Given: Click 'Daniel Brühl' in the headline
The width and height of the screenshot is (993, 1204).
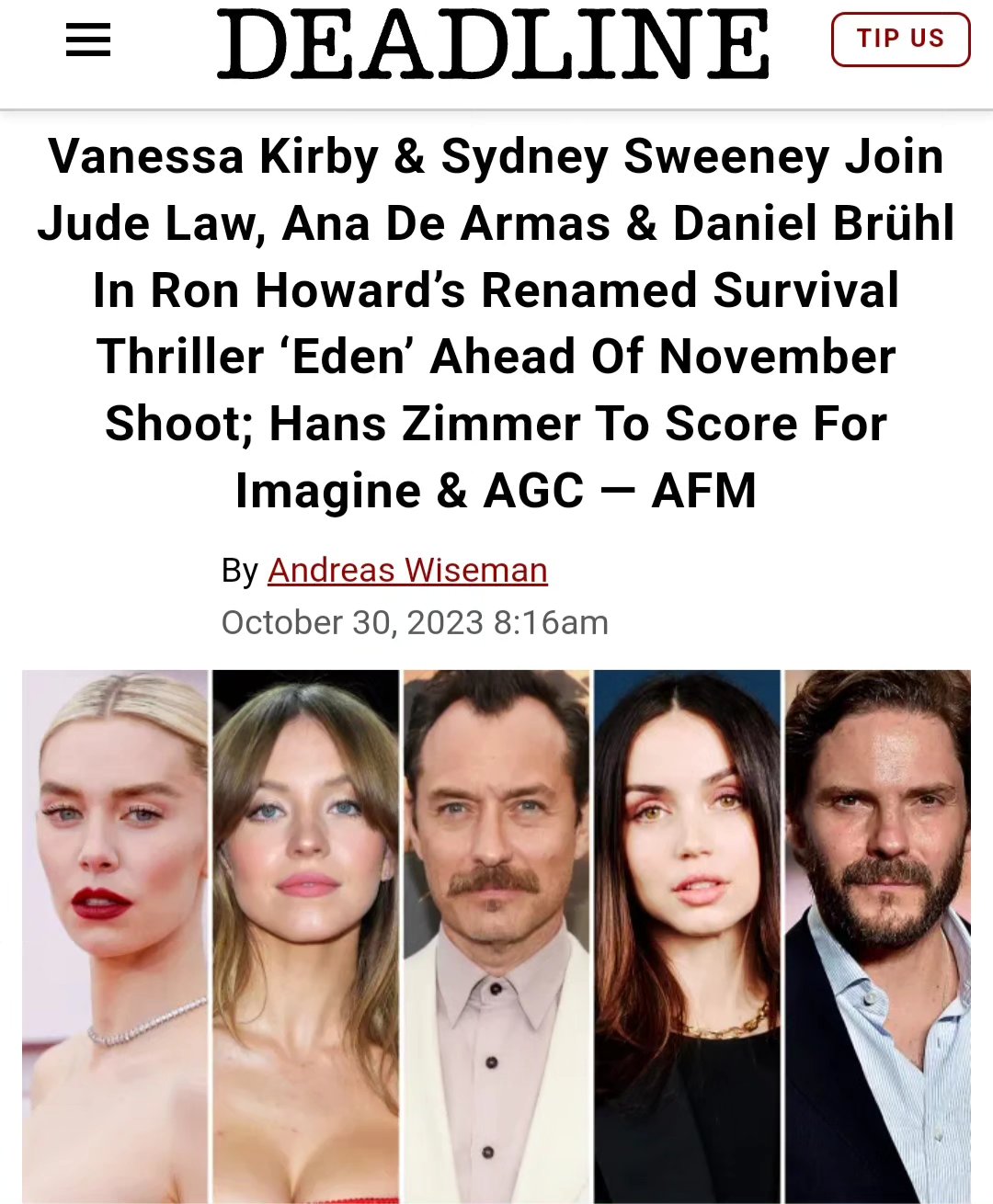Looking at the screenshot, I should [814, 223].
